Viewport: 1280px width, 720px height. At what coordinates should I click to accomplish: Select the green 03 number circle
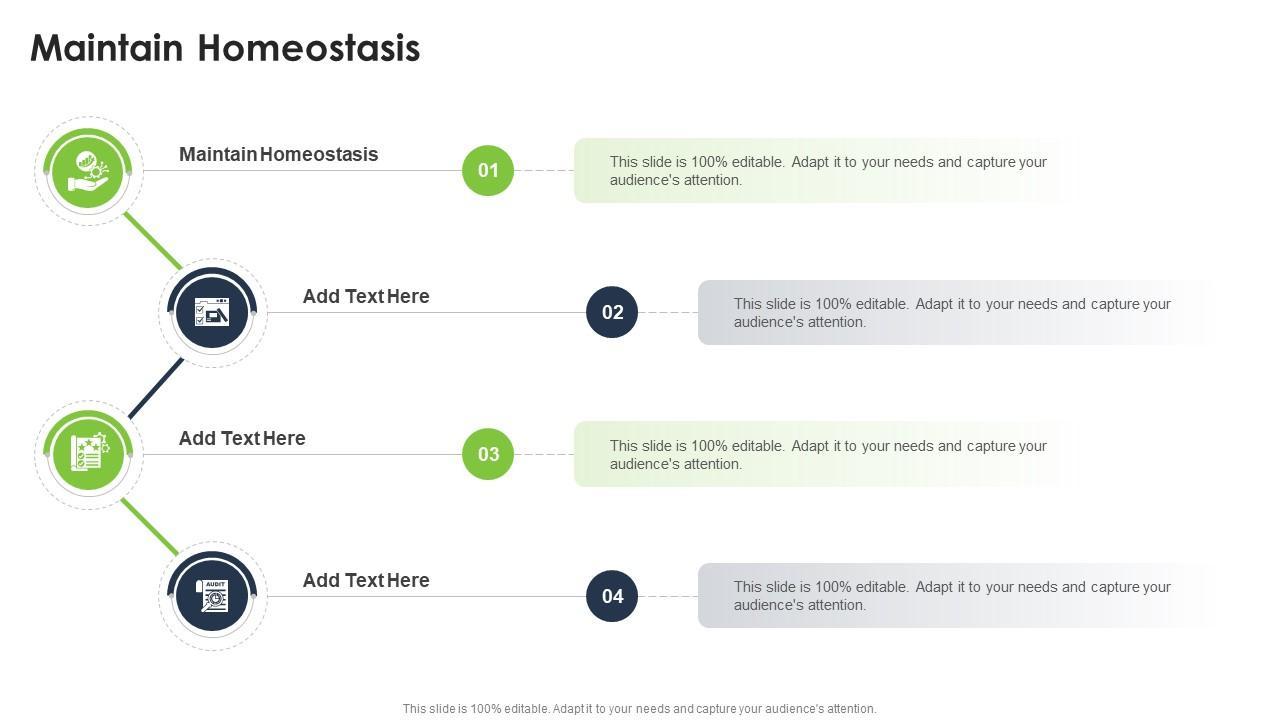click(x=488, y=455)
